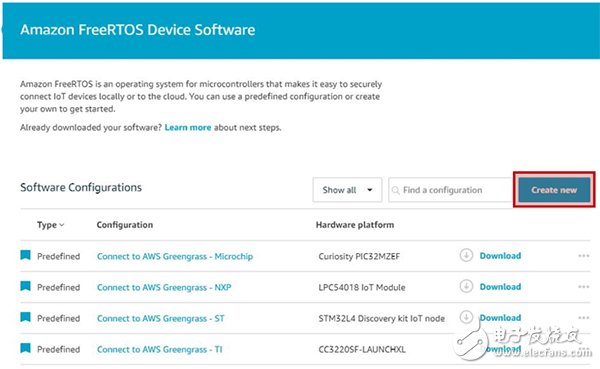Click the Software Configurations heading

coord(81,188)
